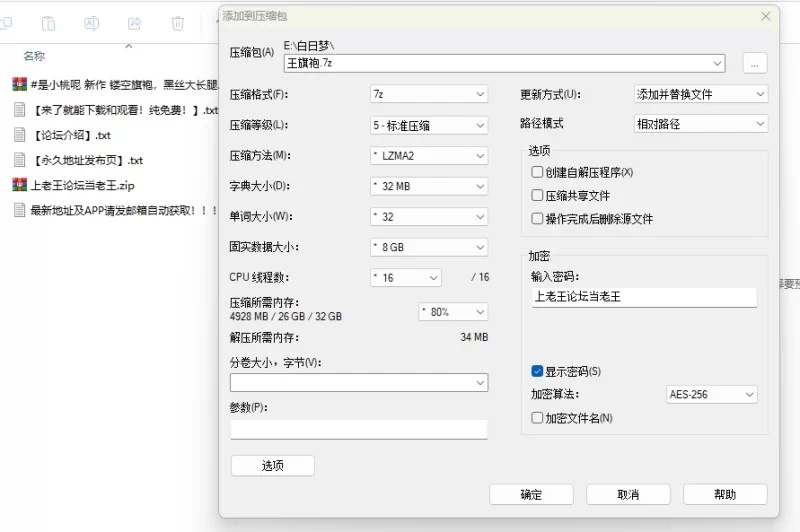Select 最新地址及APP请发邮箱自动获取 file name
Screen dimensions: 800x532
124,210
